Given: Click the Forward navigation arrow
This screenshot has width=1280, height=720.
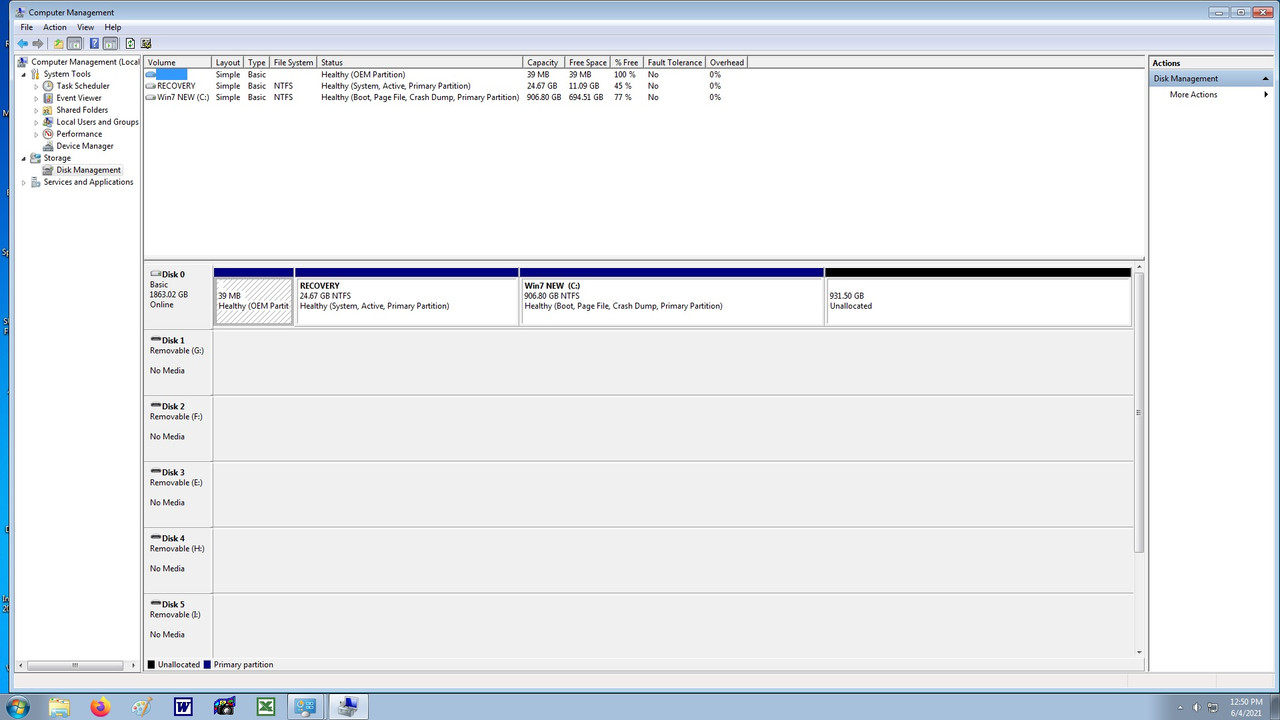Looking at the screenshot, I should click(x=37, y=43).
